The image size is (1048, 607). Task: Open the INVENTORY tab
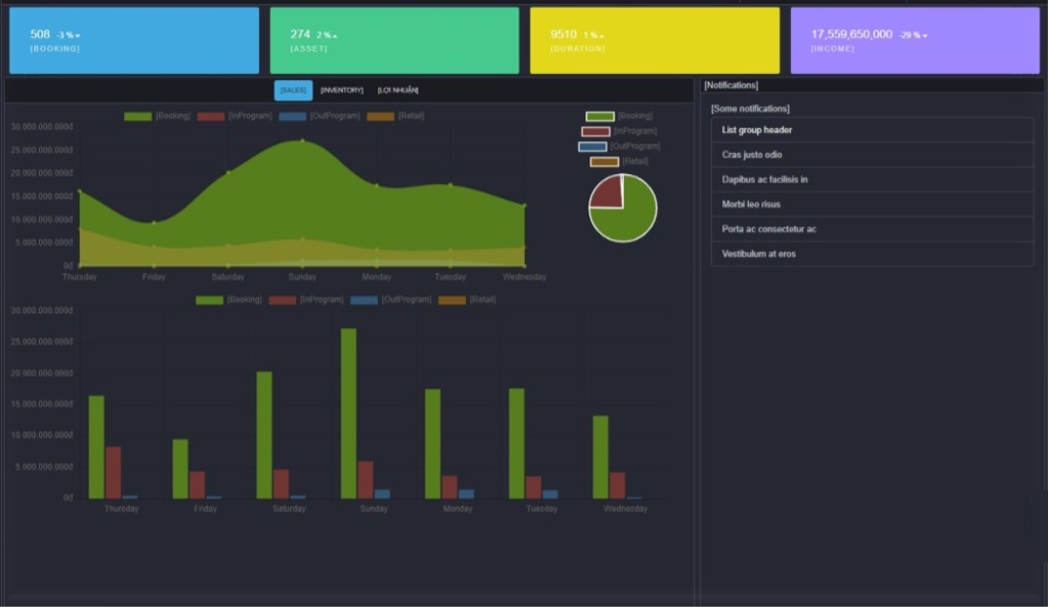pyautogui.click(x=342, y=91)
